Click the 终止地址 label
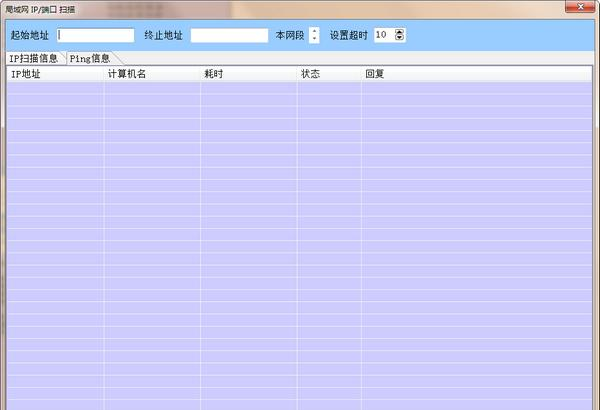Image resolution: width=600 pixels, height=410 pixels. point(163,35)
